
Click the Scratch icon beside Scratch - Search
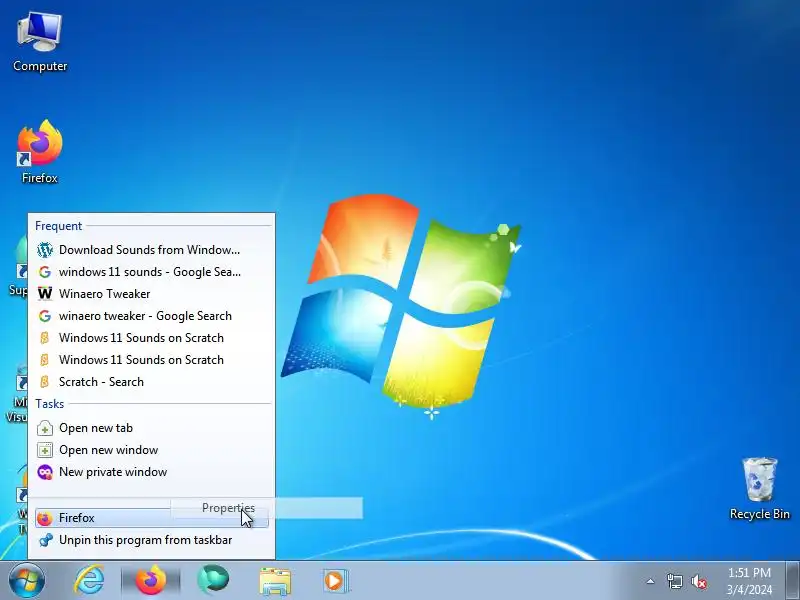click(x=45, y=382)
